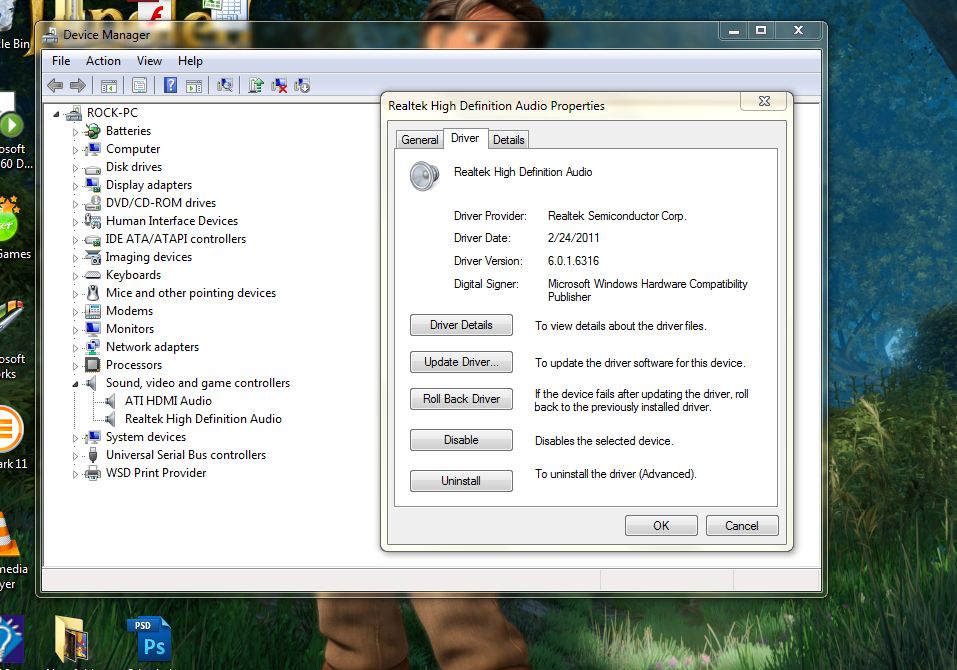Select the pictures folder icon on desktop
This screenshot has height=670, width=957.
pos(71,639)
